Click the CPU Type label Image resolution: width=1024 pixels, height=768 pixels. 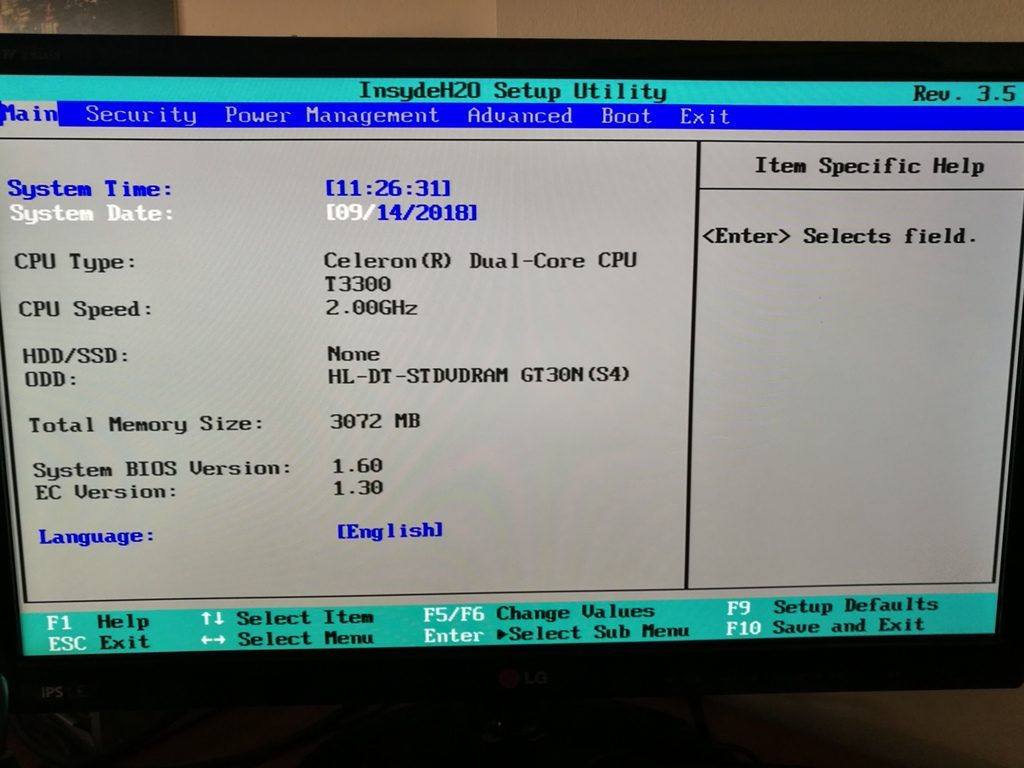click(75, 262)
